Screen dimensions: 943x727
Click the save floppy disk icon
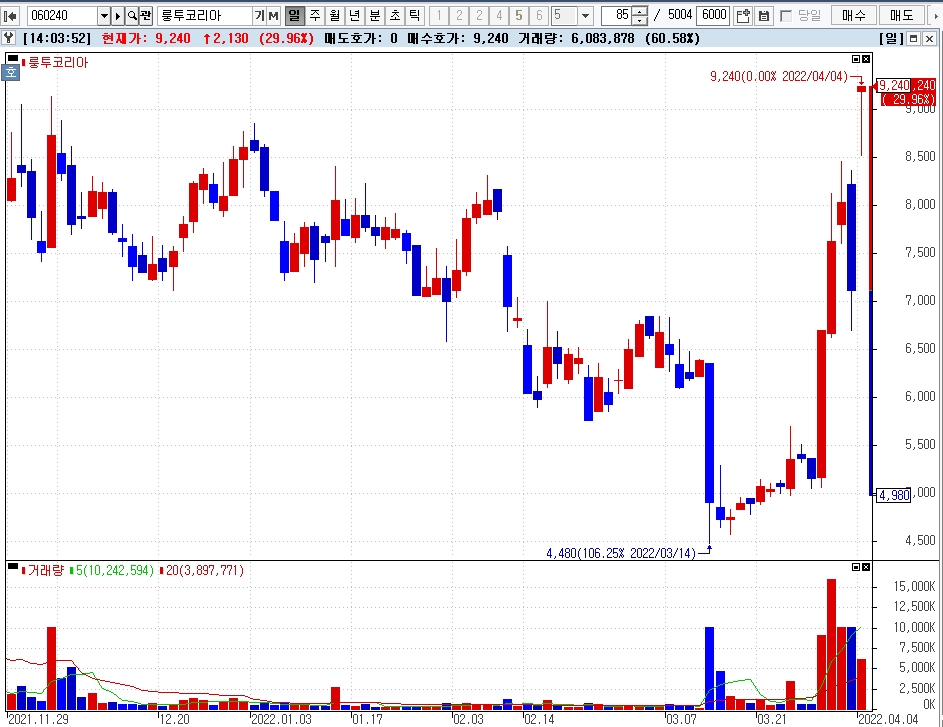764,15
